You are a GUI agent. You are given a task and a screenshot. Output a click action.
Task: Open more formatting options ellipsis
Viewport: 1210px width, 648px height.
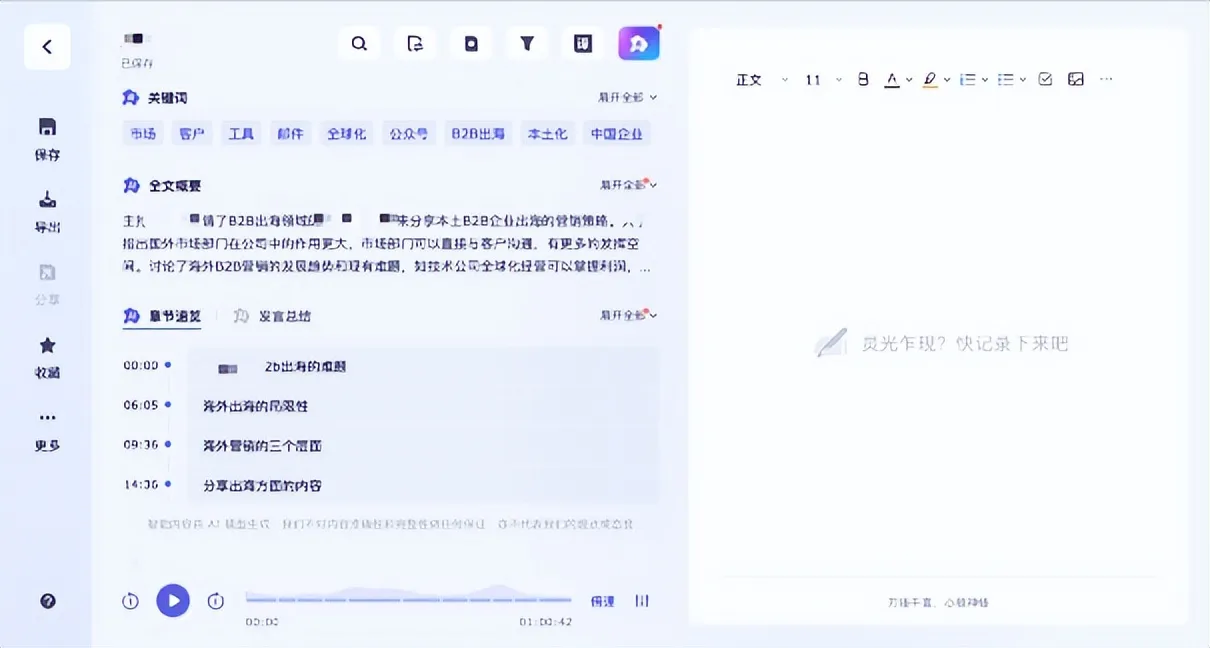point(1106,79)
